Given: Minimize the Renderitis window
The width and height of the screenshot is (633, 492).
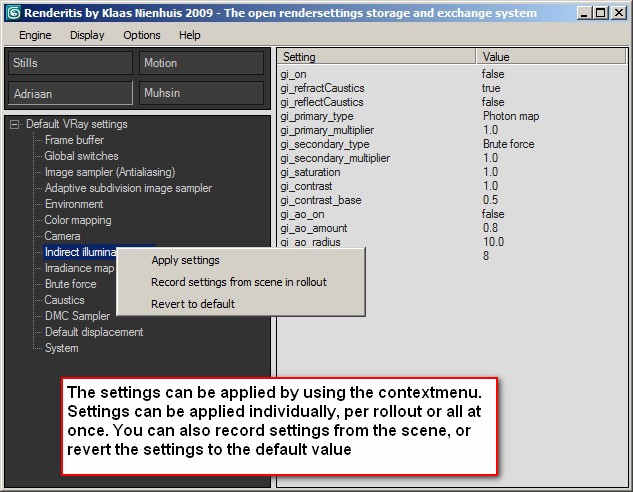Looking at the screenshot, I should coord(584,13).
